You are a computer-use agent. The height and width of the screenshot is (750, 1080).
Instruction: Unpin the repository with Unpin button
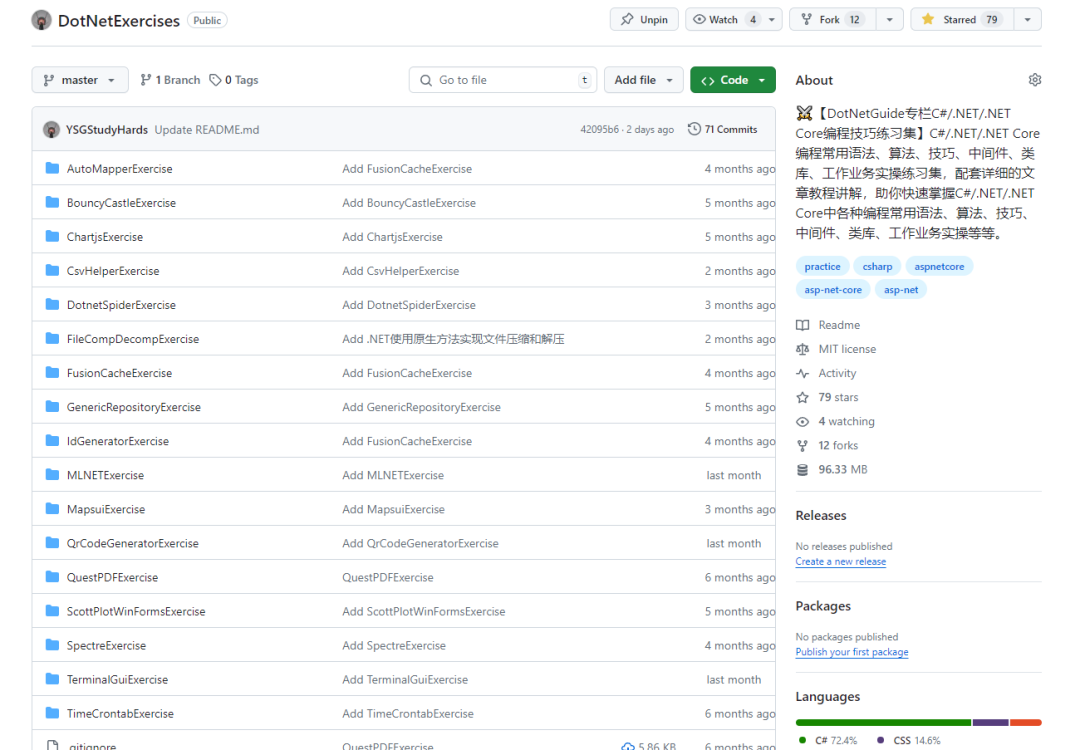[x=644, y=19]
